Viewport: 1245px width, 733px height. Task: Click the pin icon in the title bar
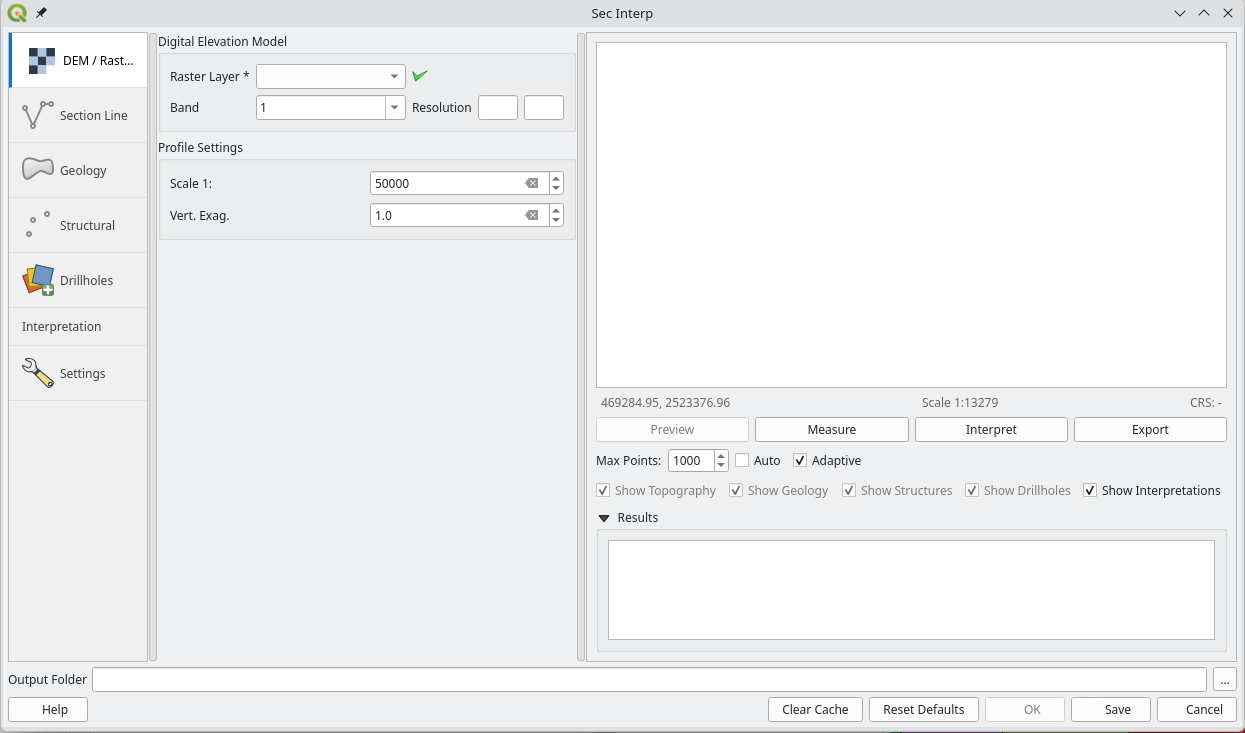coord(40,13)
